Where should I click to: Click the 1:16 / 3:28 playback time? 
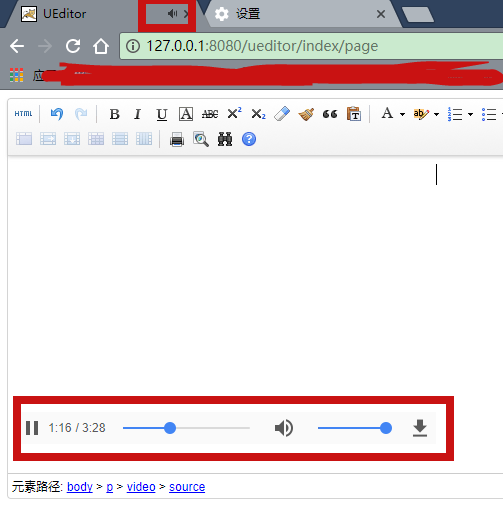point(77,428)
